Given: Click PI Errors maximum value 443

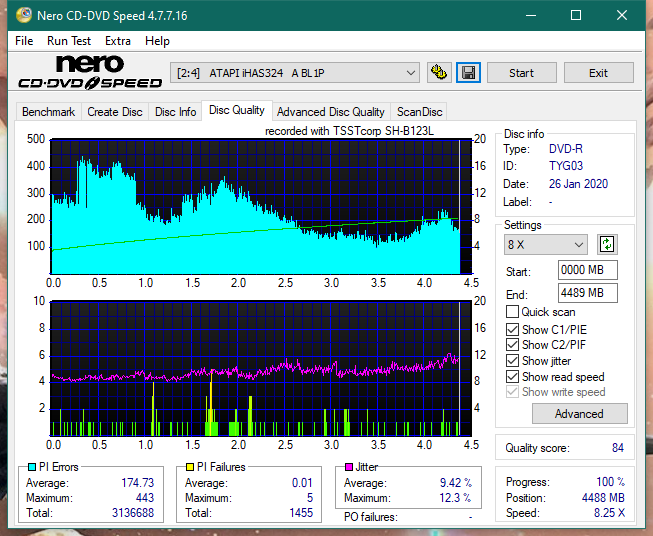Looking at the screenshot, I should coord(145,498).
